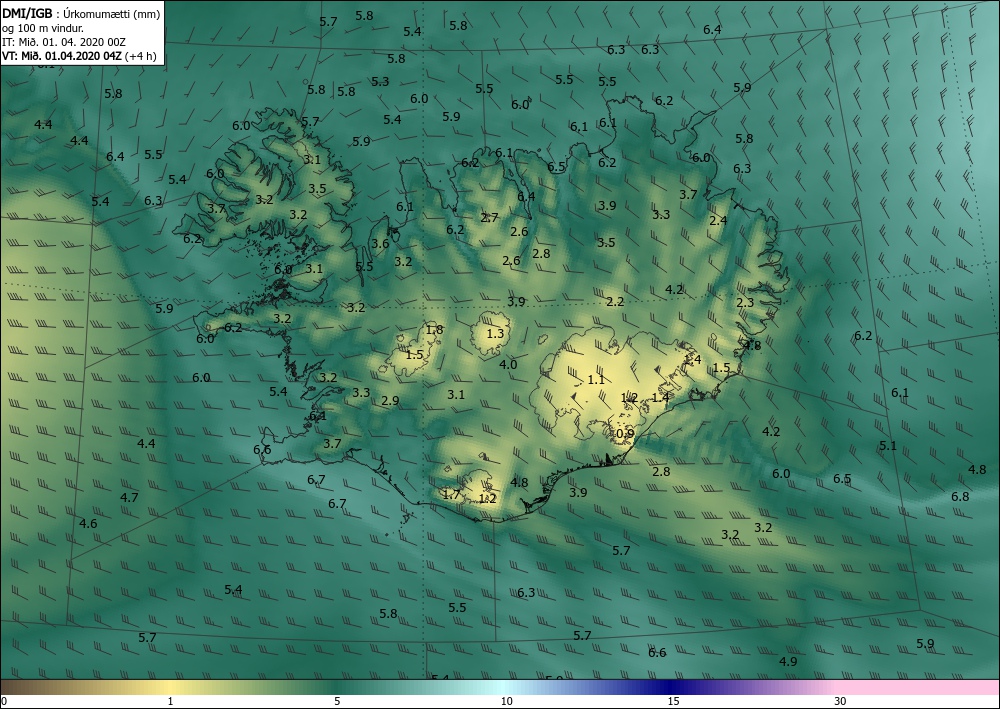The image size is (1000, 709).
Task: Select the 4.0 value on the map
Action: click(x=508, y=365)
